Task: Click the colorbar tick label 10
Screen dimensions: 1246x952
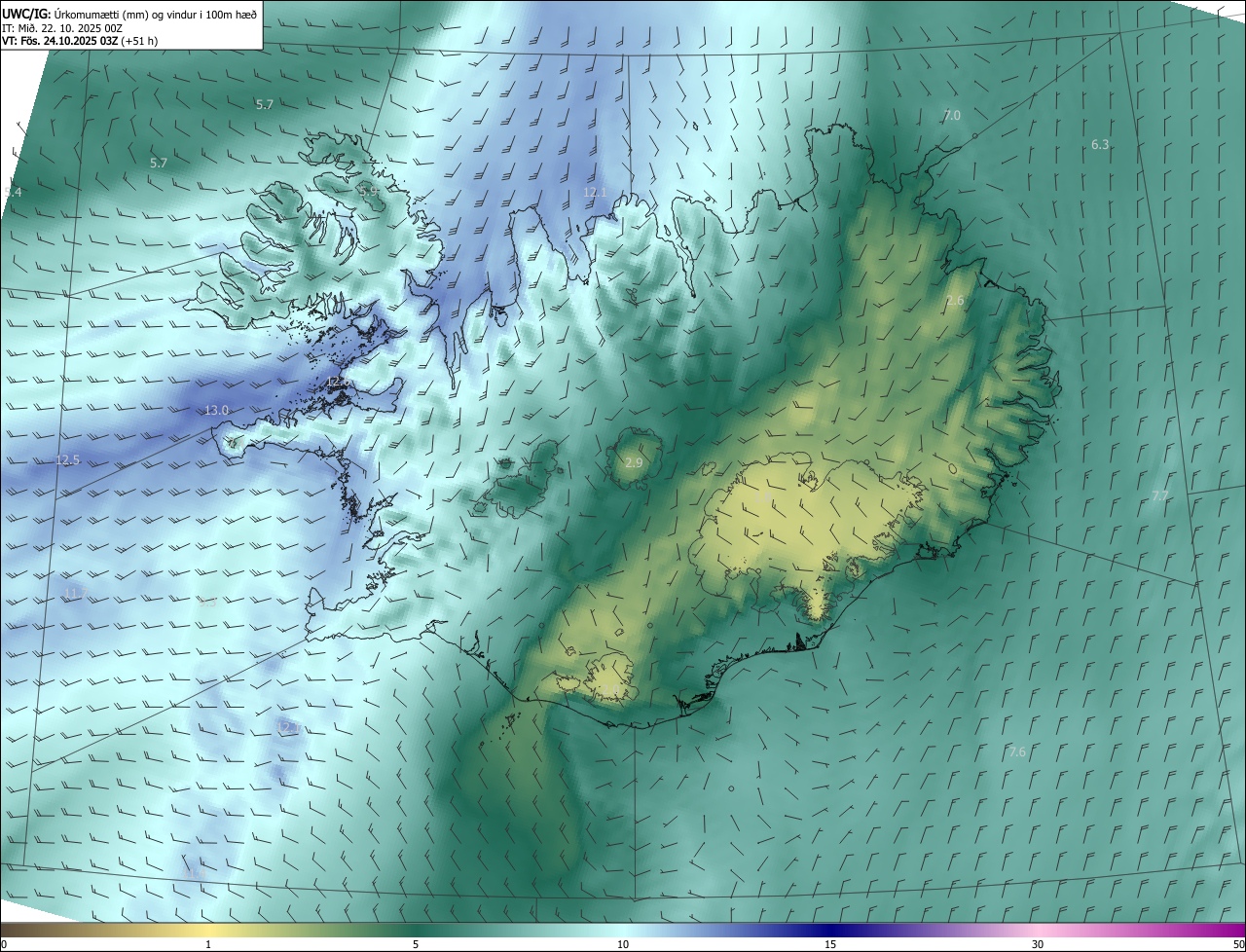Action: 623,944
